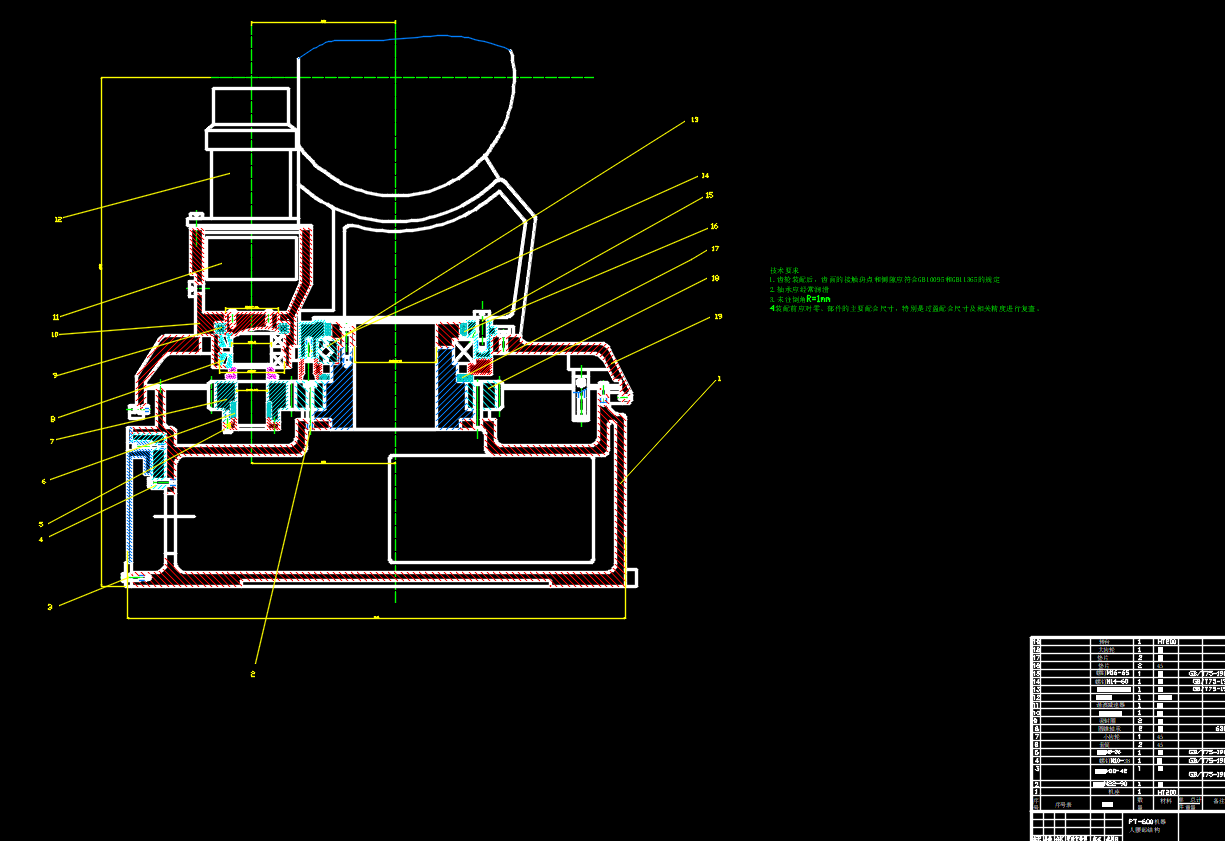This screenshot has height=841, width=1225.
Task: Click the HT200 material cell in row 1
Action: (x=1167, y=792)
